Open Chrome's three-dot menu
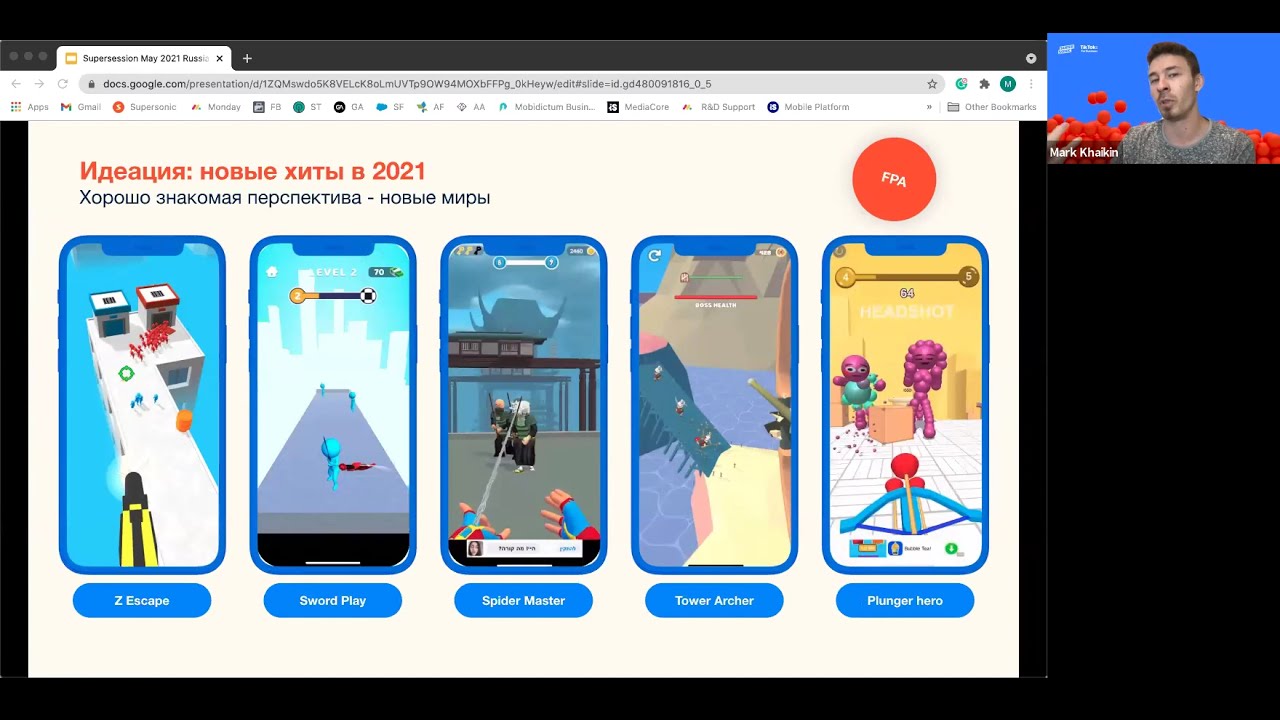 tap(1031, 84)
